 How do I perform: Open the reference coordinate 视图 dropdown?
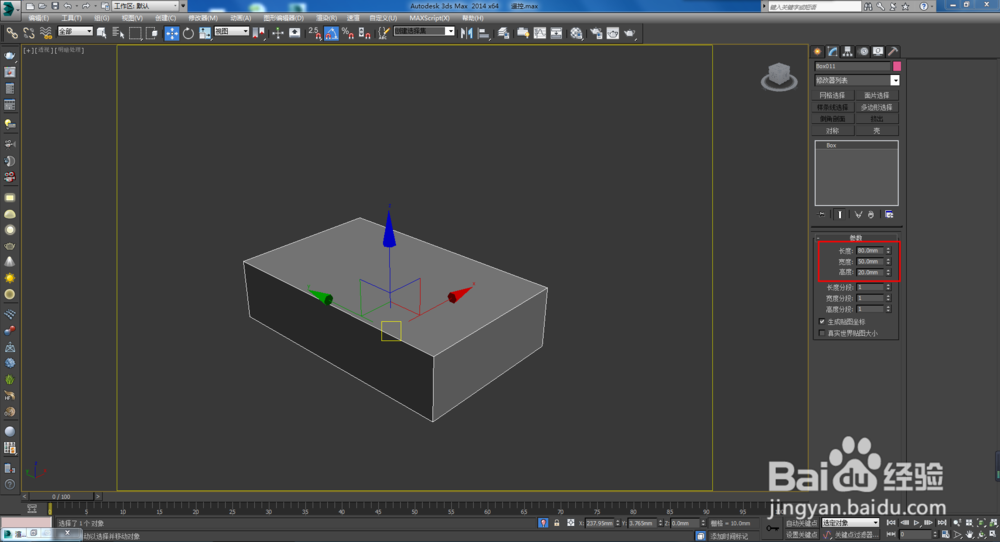232,31
